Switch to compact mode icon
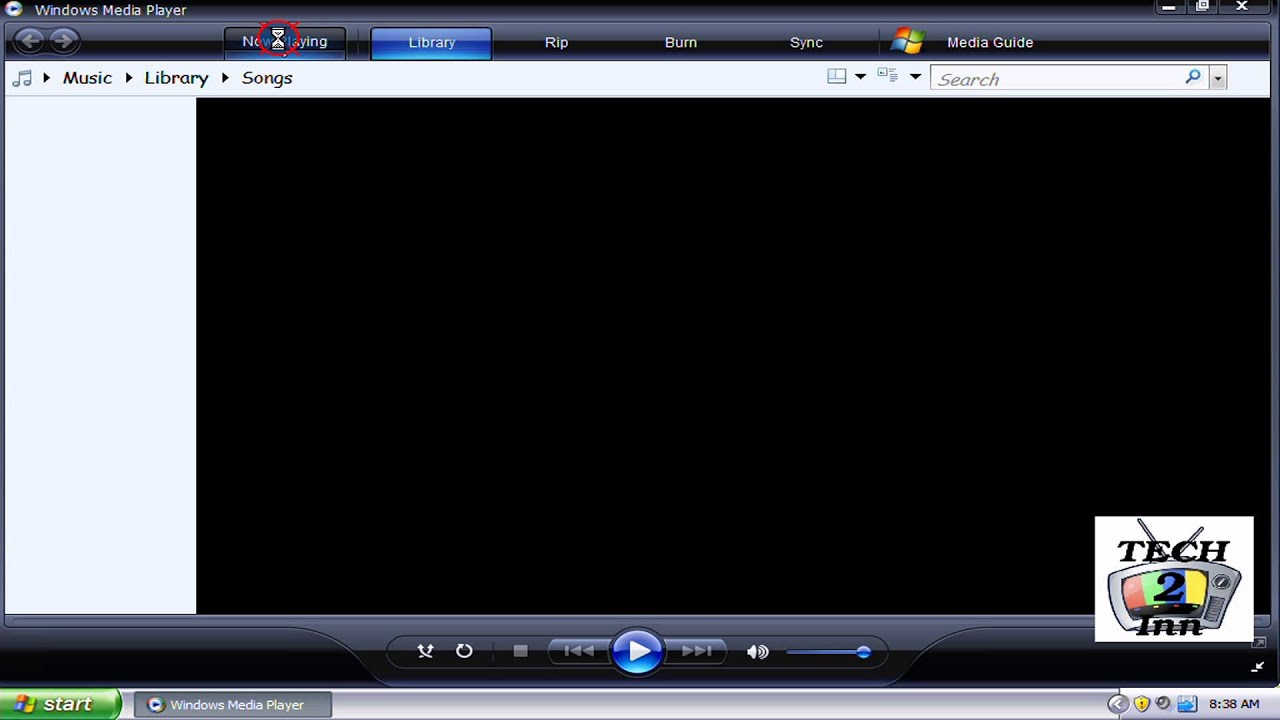Screen dimensions: 1280x720 point(1258,666)
